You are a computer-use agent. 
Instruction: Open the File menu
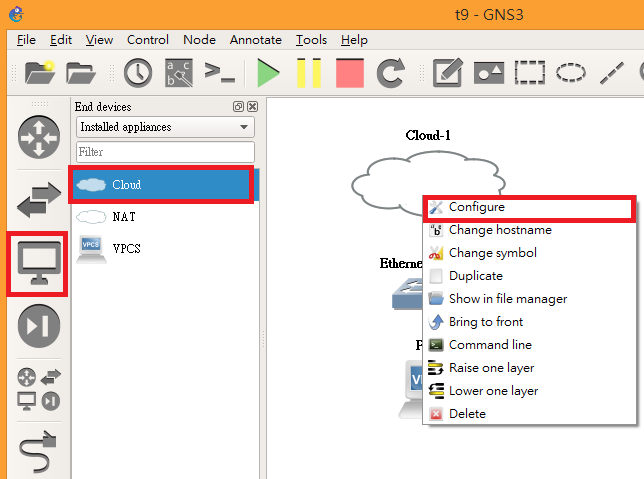[26, 40]
